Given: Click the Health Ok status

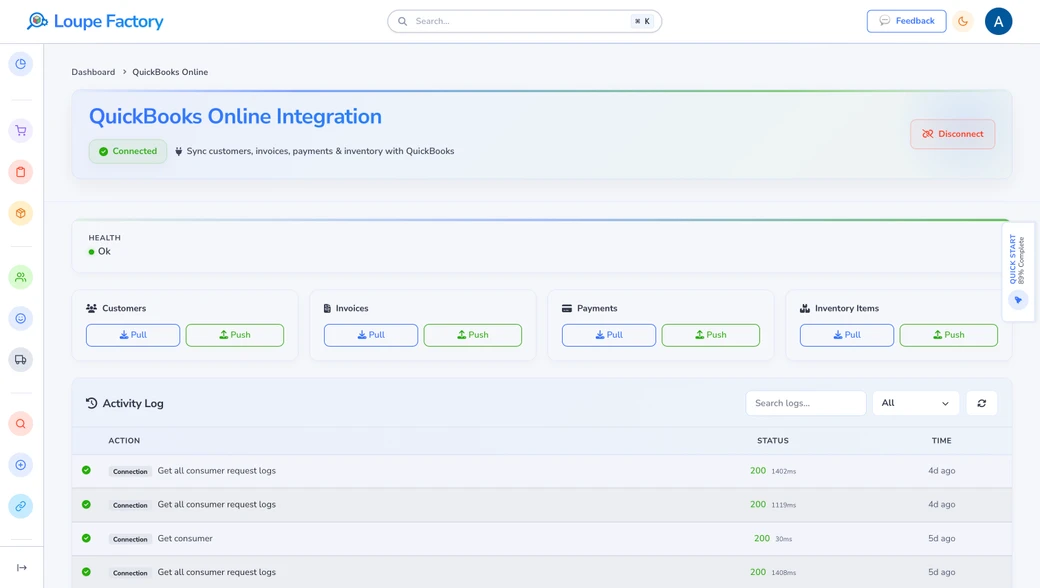Looking at the screenshot, I should 99,252.
